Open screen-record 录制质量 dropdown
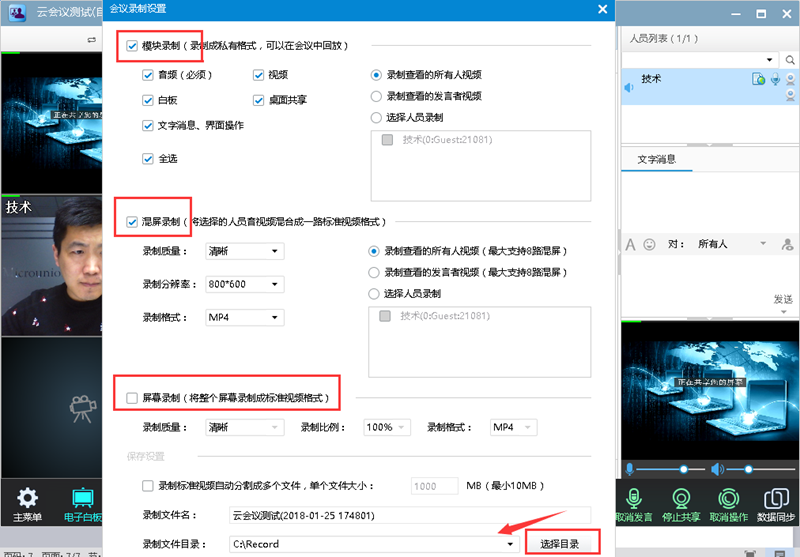 [244, 427]
